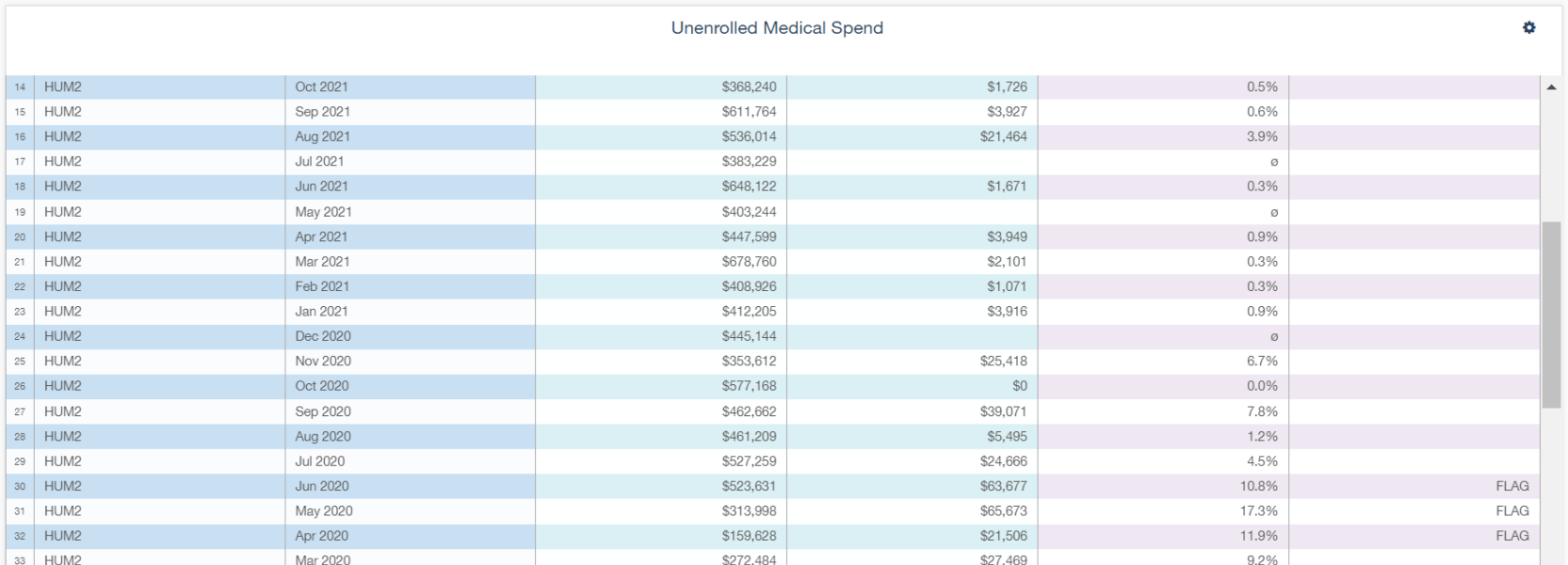Select the FLAG cell for Jun 2020
The height and width of the screenshot is (565, 1568).
(x=1511, y=486)
